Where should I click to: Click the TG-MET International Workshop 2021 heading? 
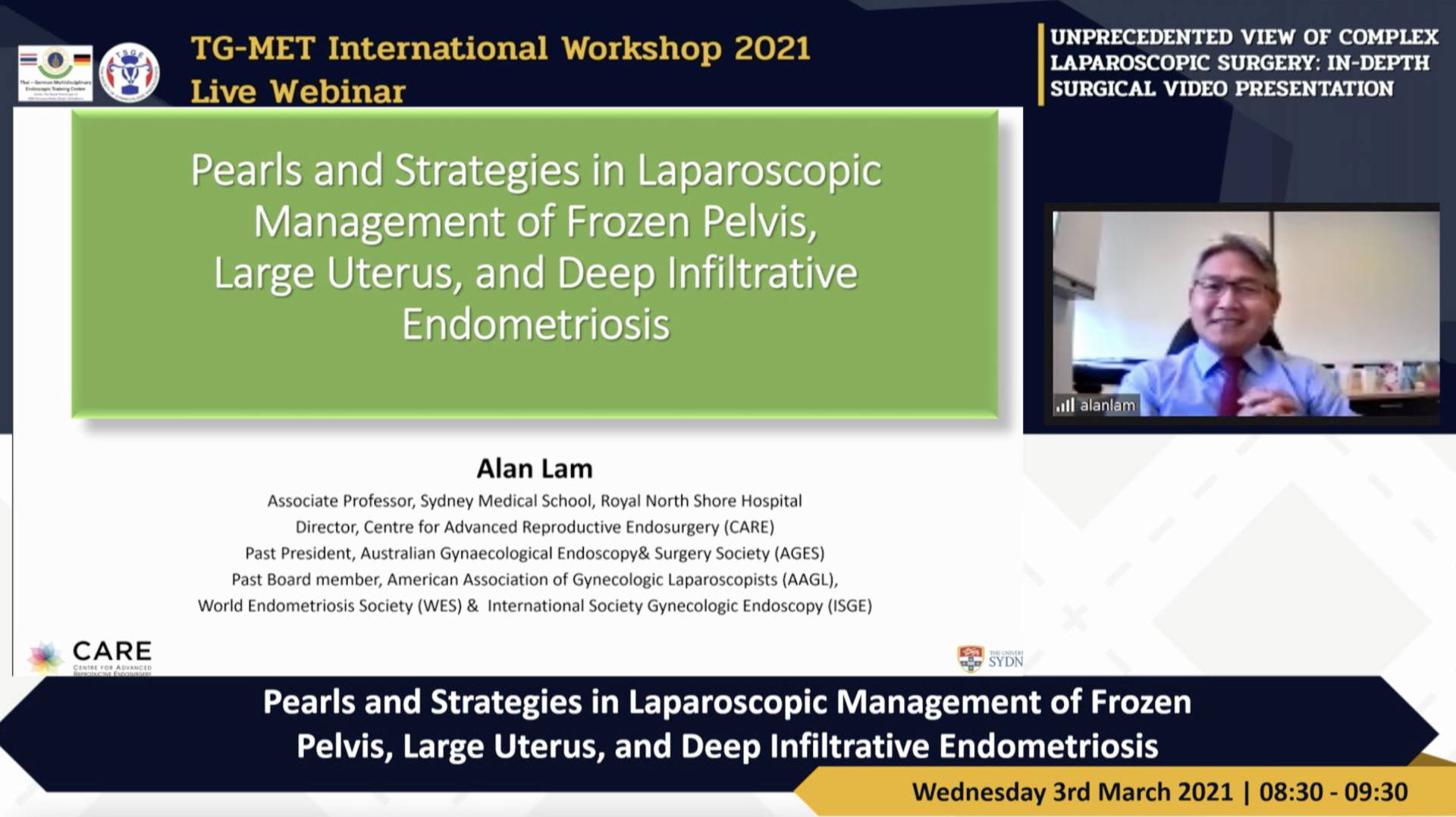(x=500, y=49)
